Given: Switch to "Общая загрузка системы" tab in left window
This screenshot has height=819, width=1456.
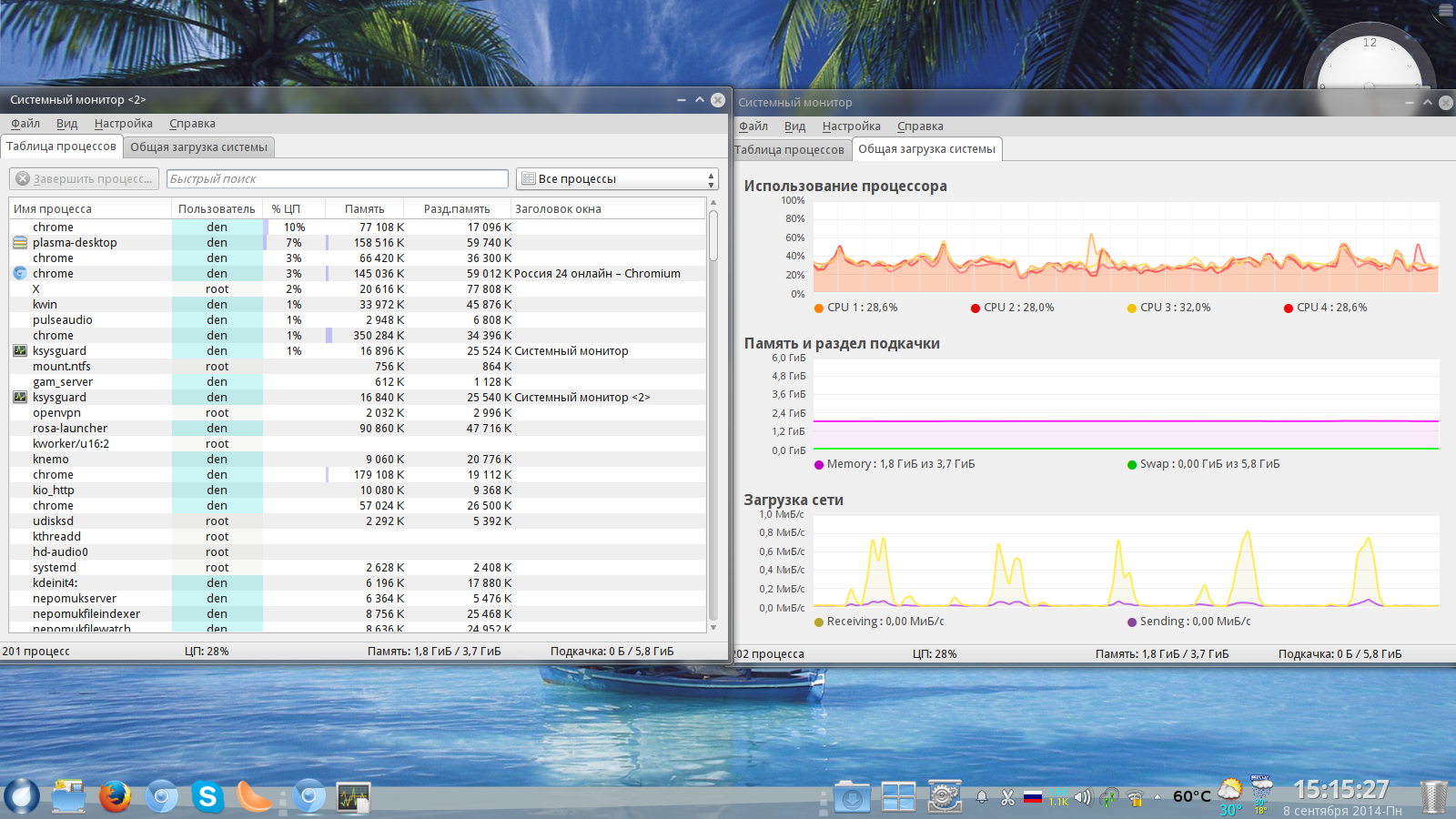Looking at the screenshot, I should coord(198,147).
